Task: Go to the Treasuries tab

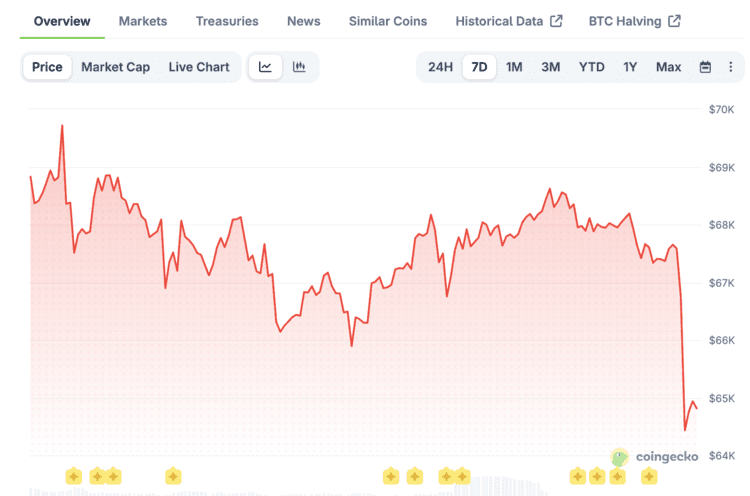Action: click(227, 21)
